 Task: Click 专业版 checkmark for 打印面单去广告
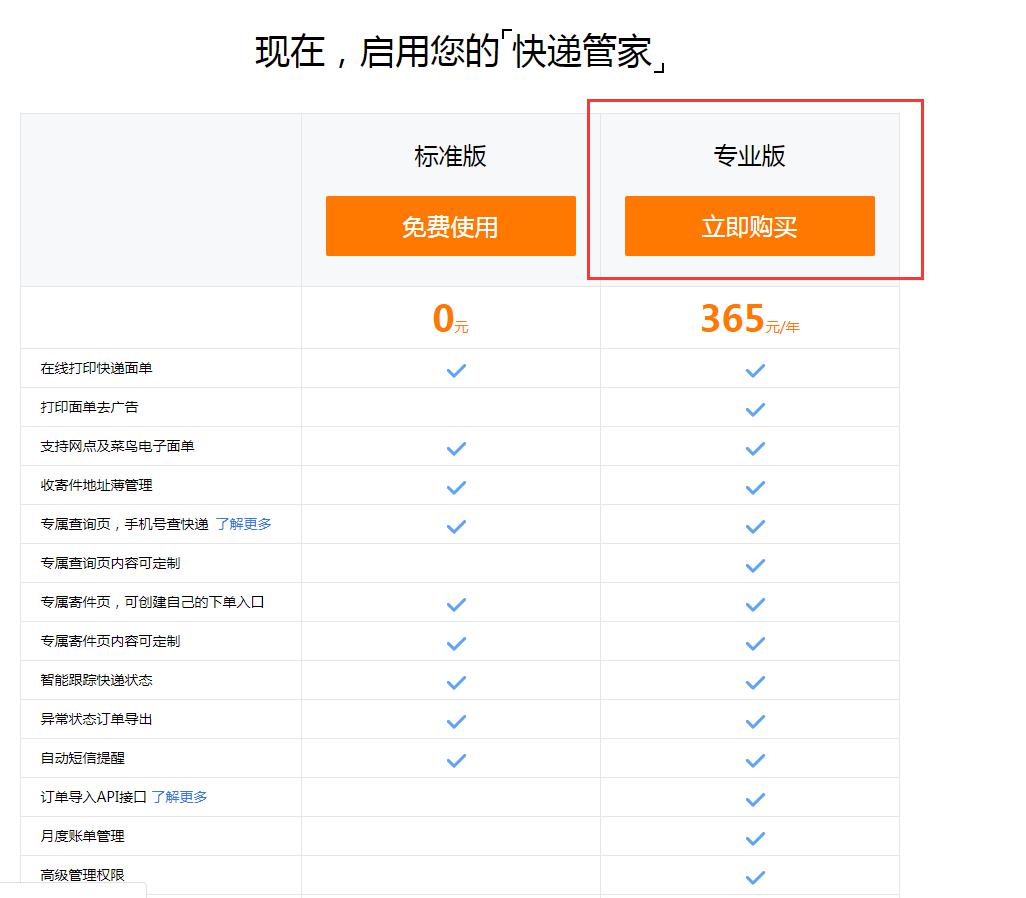click(755, 409)
